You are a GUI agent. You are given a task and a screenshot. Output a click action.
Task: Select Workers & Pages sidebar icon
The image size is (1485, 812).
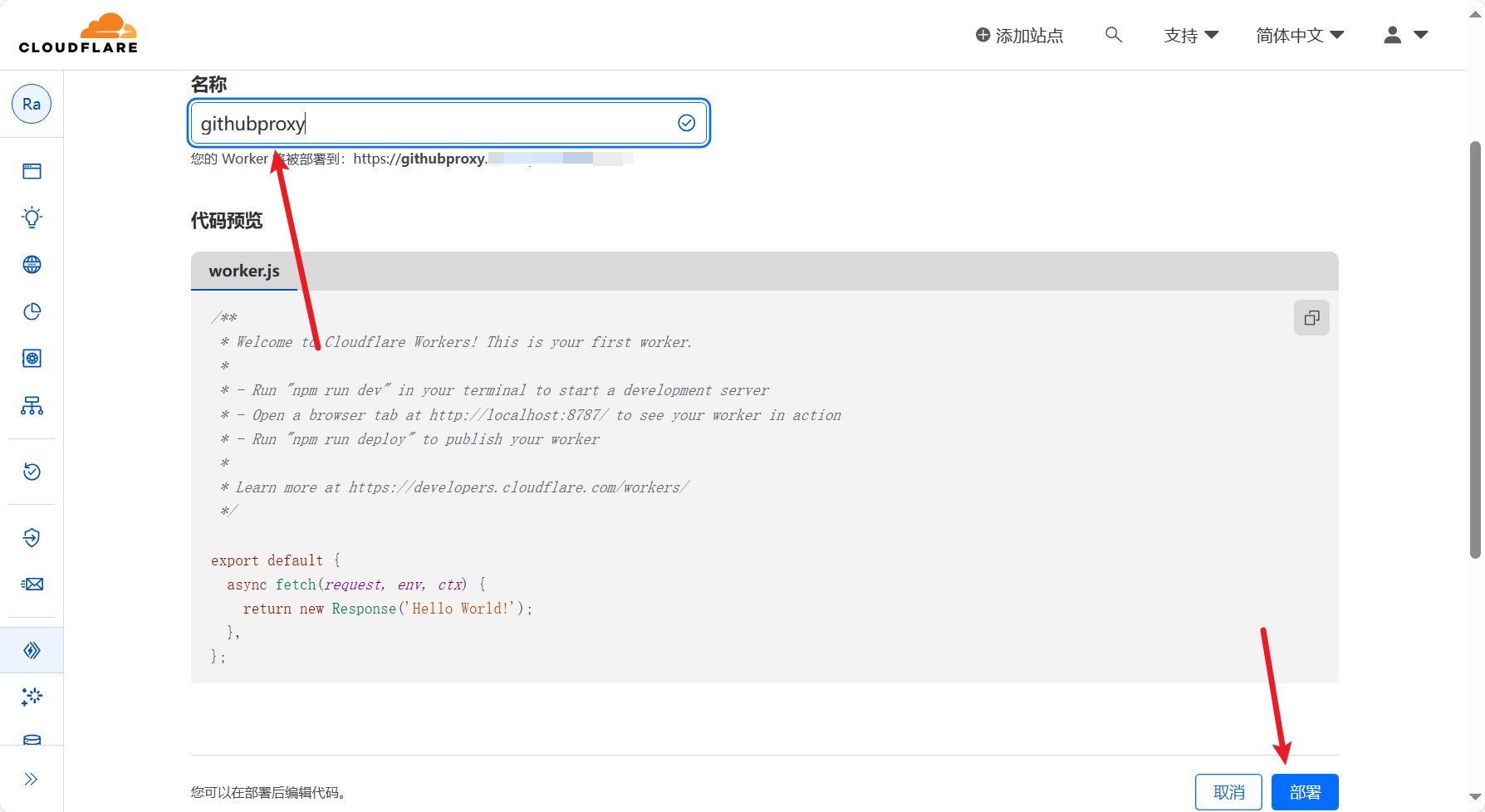(32, 650)
